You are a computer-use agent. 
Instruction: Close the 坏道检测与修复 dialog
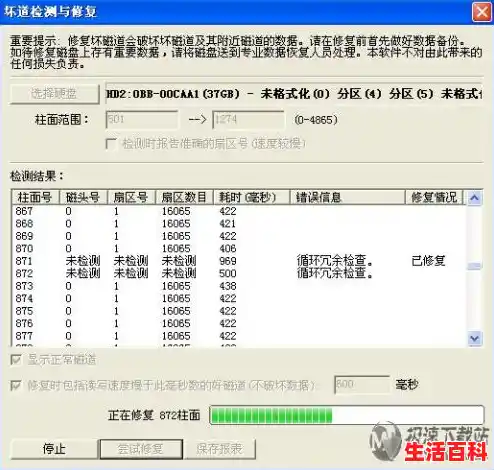coord(481,12)
